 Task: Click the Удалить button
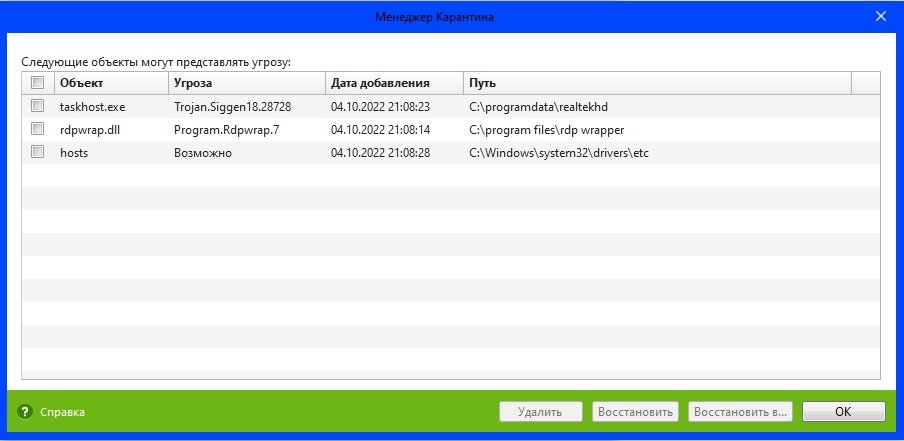[540, 412]
